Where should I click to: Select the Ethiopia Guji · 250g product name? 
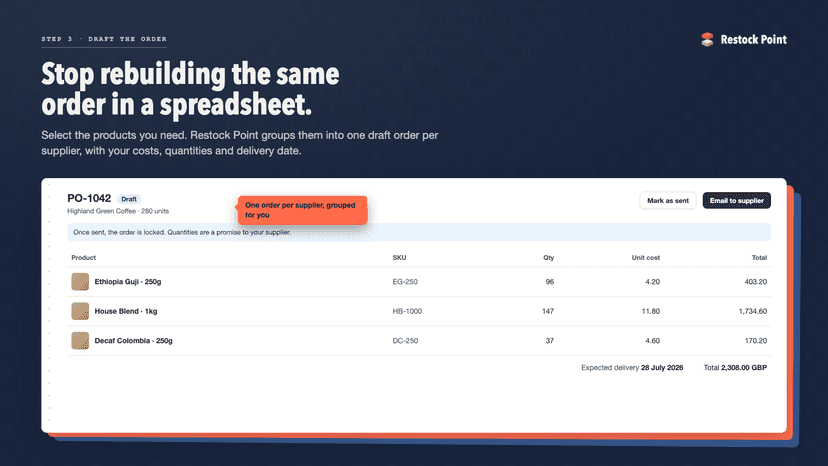(x=128, y=282)
